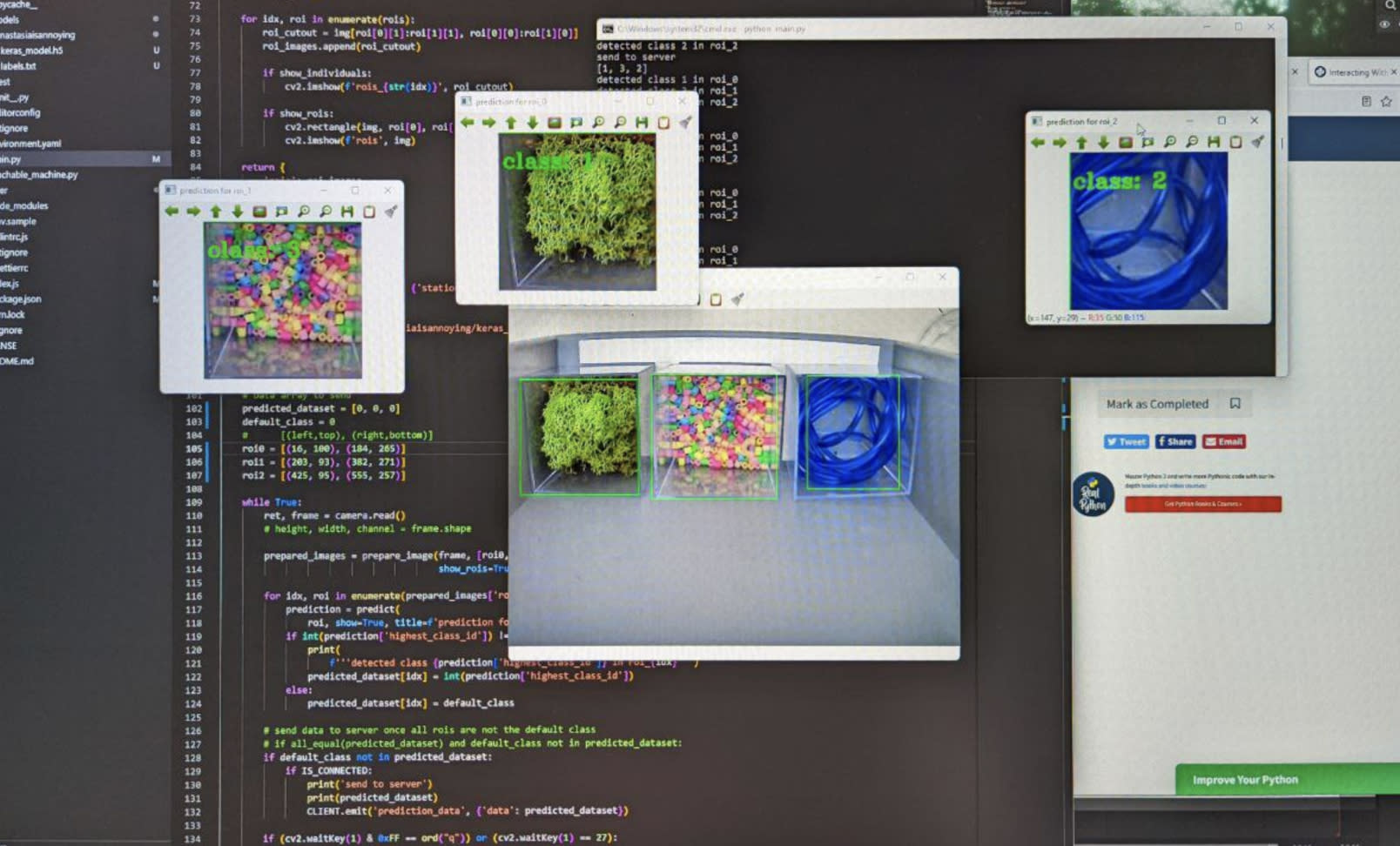Pan up in the prediction for roi_1 window
The height and width of the screenshot is (846, 1400).
pos(215,211)
